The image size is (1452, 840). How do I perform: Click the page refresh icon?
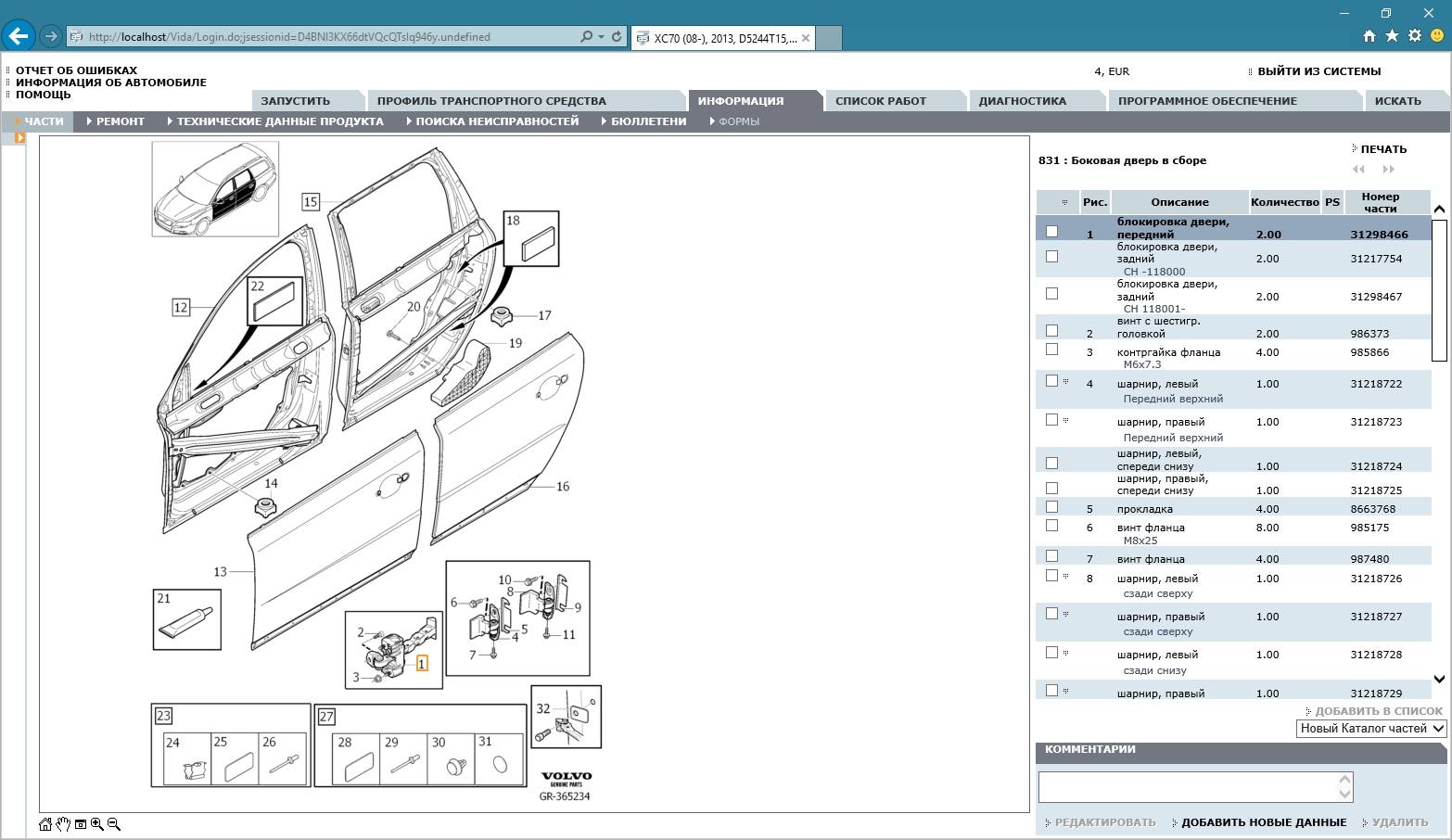[x=617, y=37]
